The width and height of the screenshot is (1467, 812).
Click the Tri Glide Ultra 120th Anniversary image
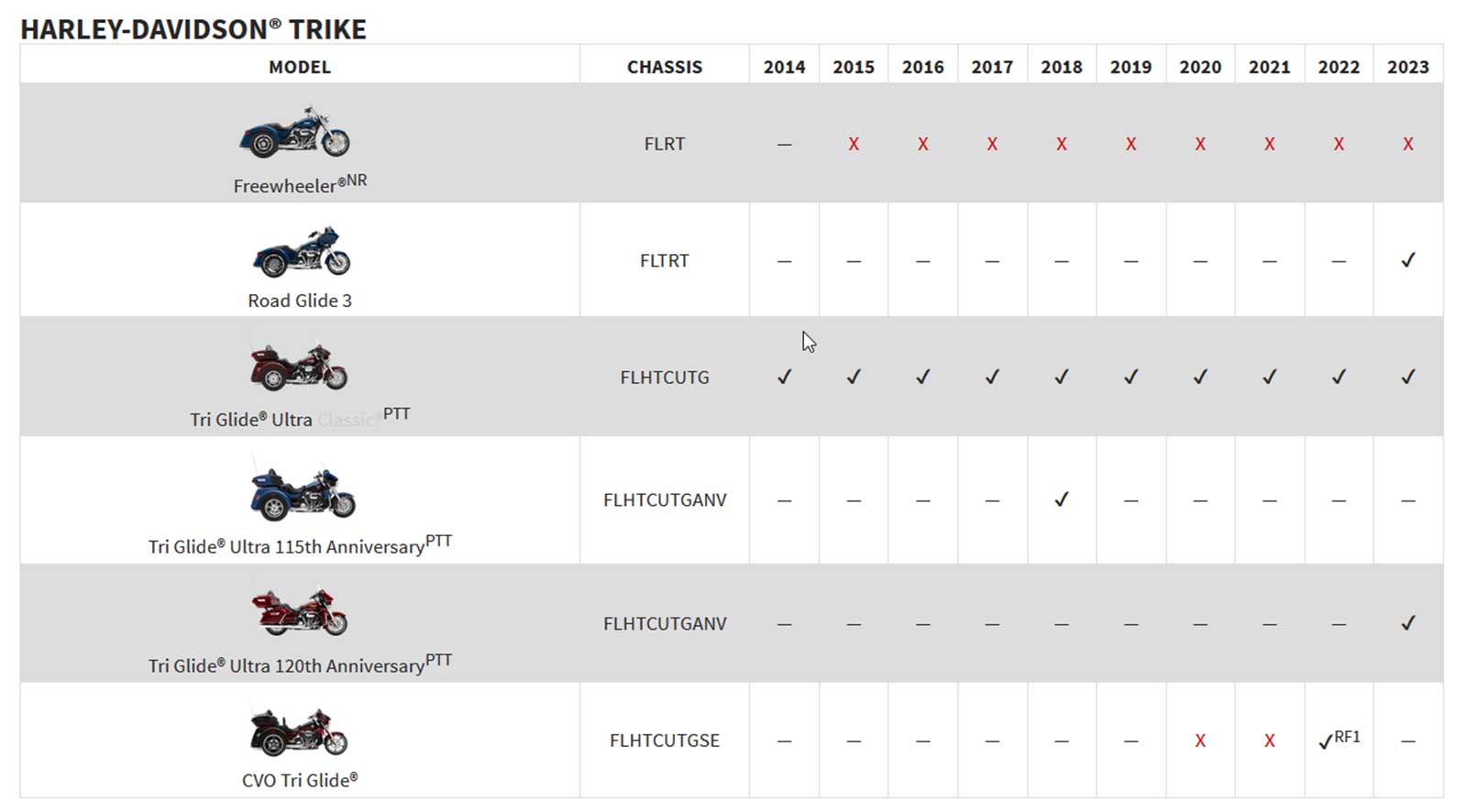click(x=300, y=612)
